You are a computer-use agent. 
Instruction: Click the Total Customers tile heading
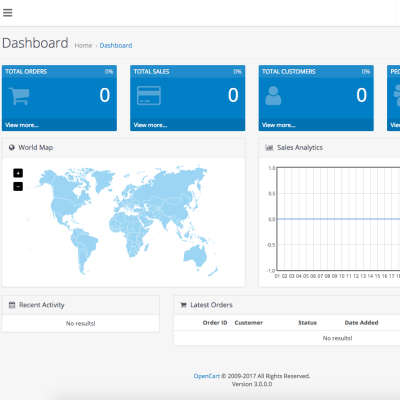coord(289,72)
